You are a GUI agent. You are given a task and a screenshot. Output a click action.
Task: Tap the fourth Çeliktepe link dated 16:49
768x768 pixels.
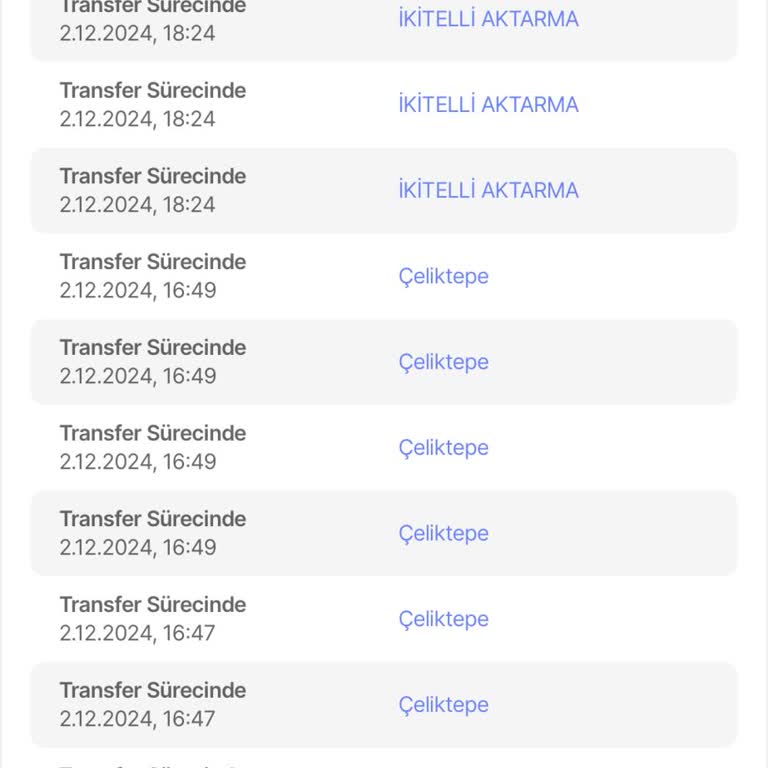[x=443, y=534]
